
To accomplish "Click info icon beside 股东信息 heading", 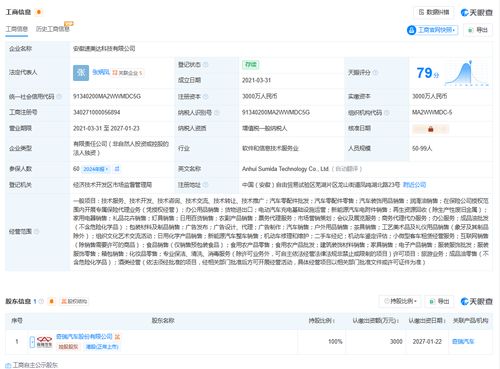I will [x=41, y=301].
